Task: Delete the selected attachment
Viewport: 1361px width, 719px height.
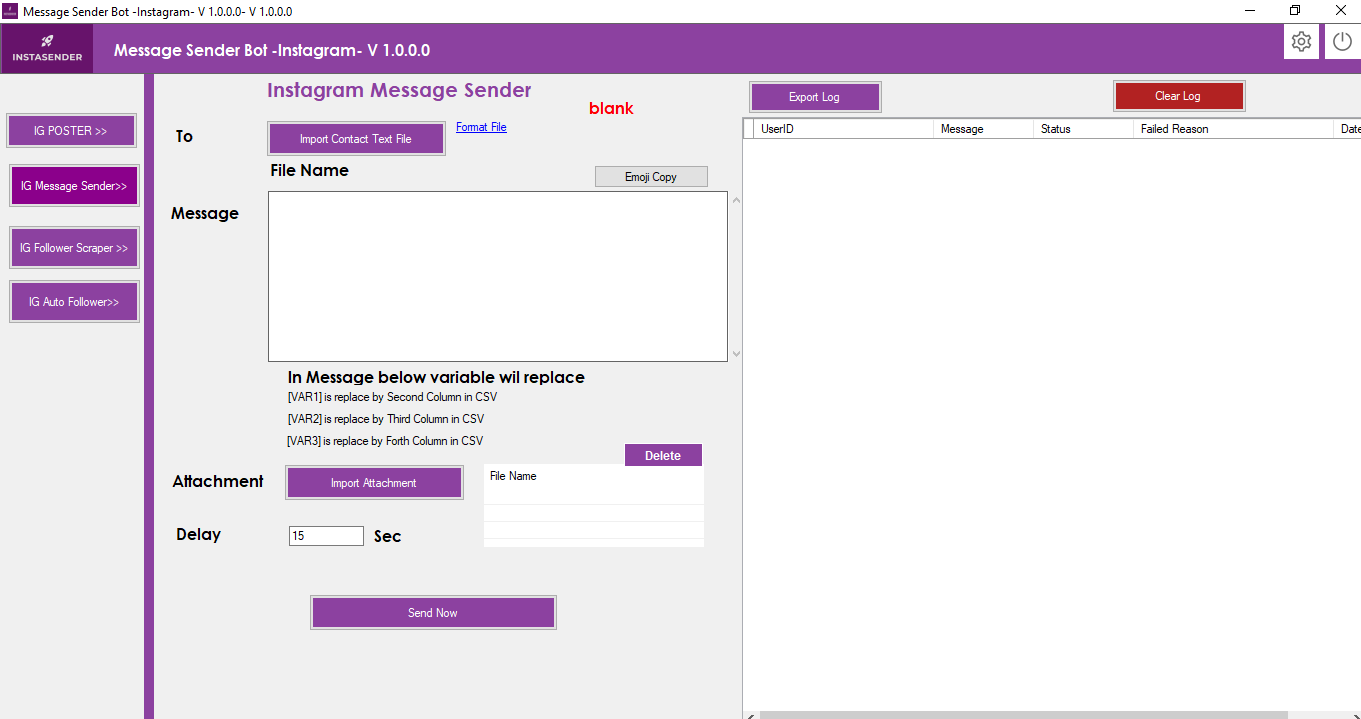Action: [x=663, y=455]
